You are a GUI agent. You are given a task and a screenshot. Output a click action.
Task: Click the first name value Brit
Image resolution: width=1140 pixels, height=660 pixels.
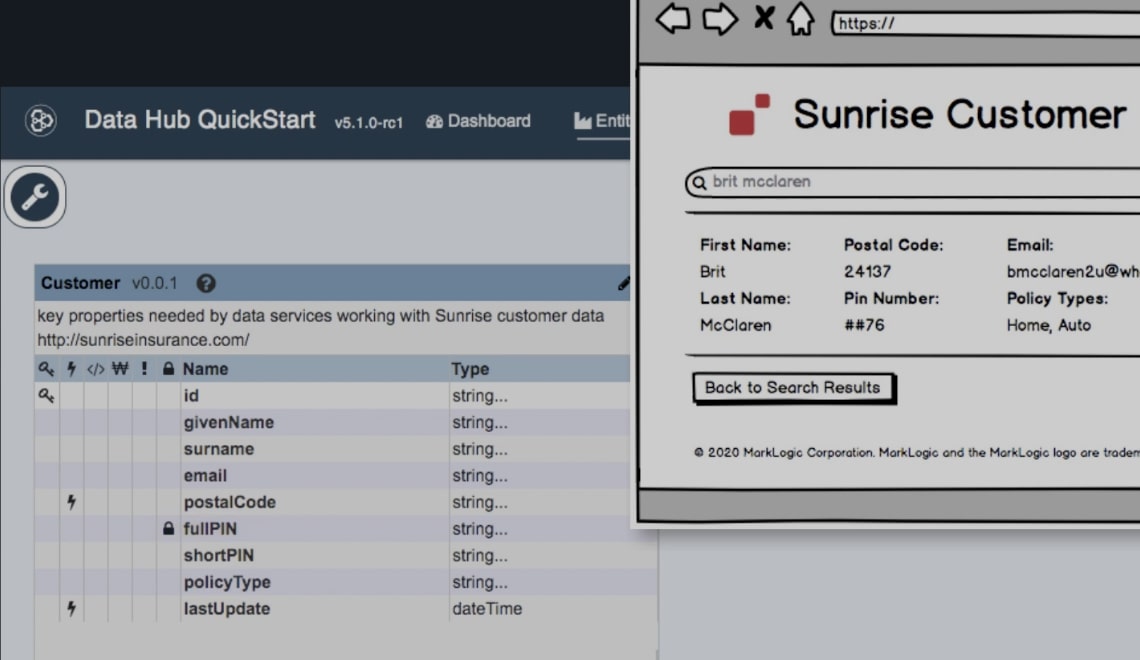click(712, 272)
